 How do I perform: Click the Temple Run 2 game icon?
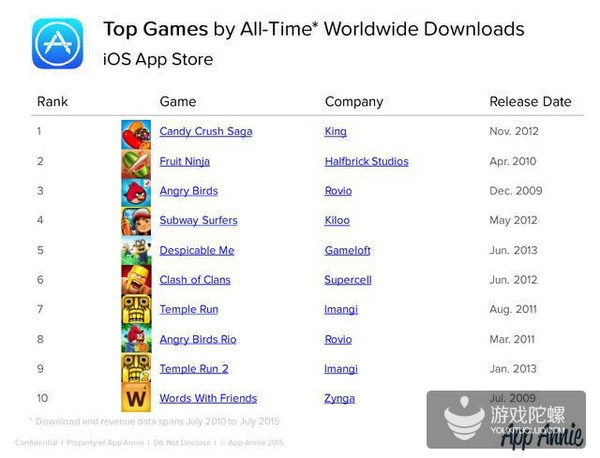pyautogui.click(x=136, y=369)
